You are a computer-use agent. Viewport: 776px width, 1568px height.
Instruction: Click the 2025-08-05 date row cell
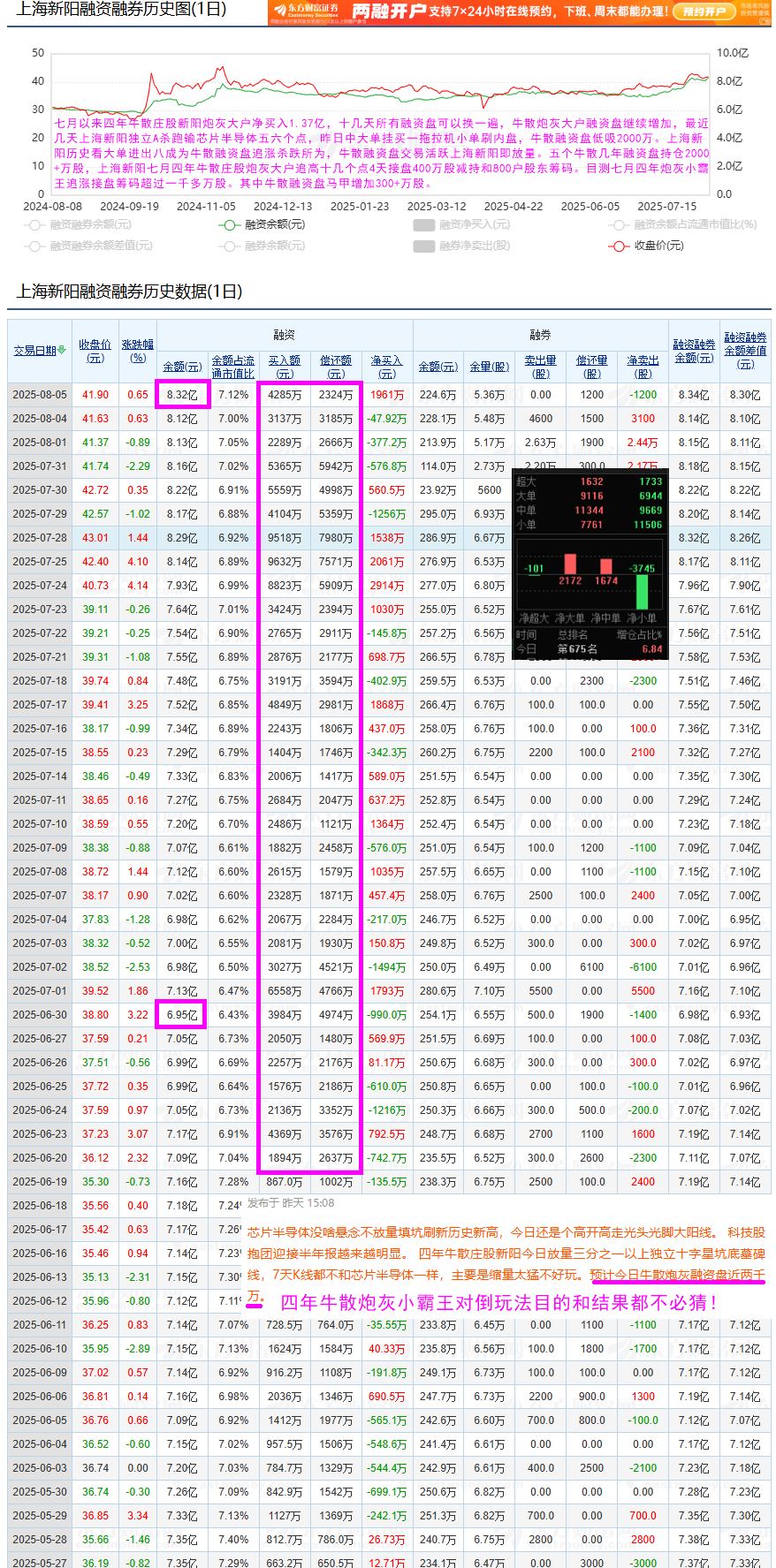(x=40, y=395)
